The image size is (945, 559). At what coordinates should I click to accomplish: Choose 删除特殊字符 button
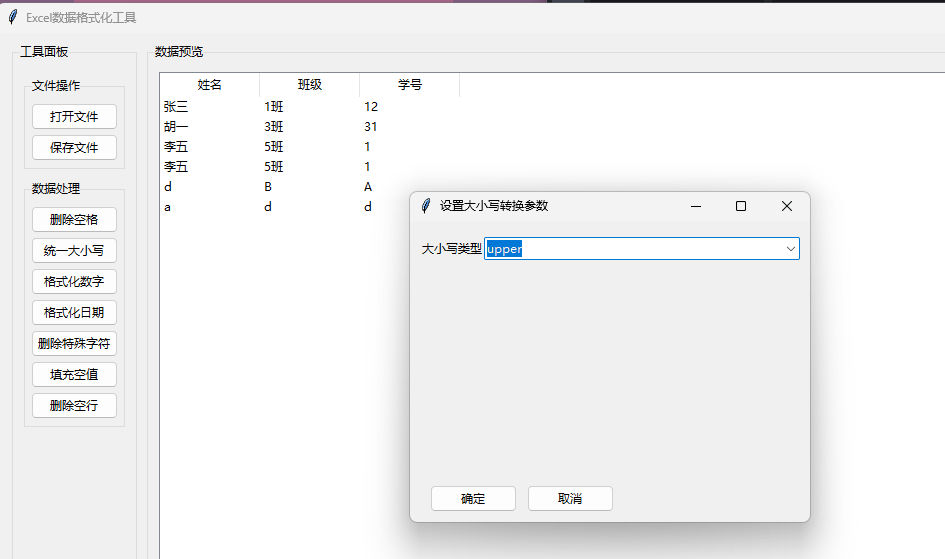(74, 343)
